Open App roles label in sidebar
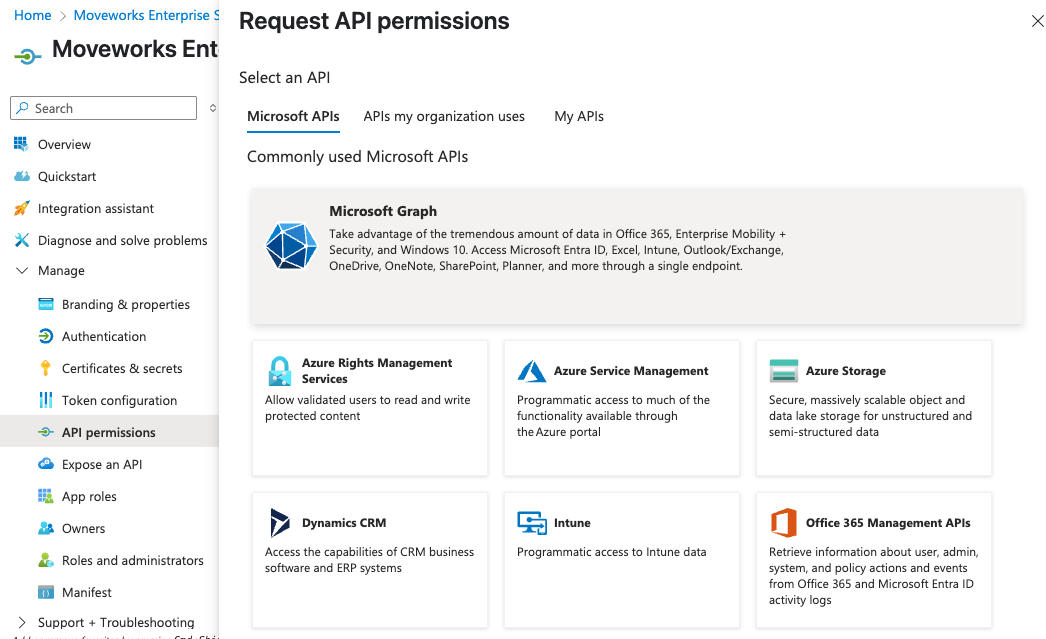1046x639 pixels. coord(89,496)
